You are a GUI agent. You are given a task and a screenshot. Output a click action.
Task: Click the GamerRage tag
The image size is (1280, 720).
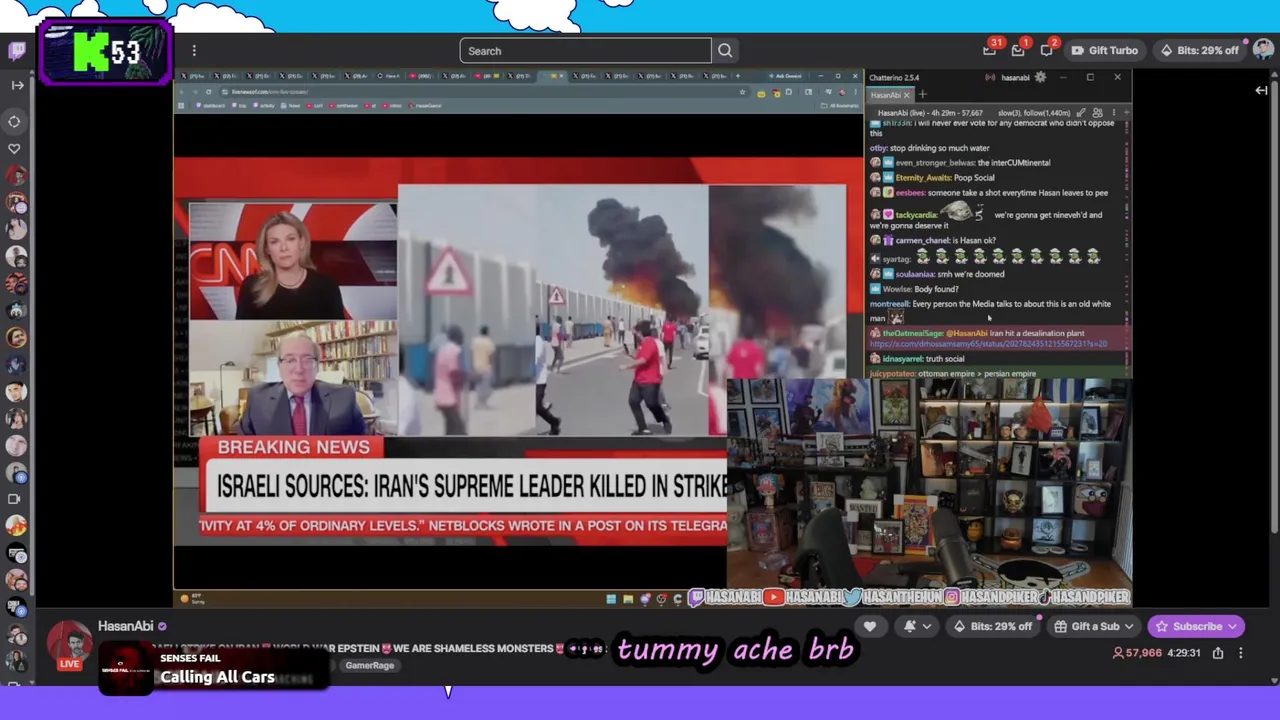coord(370,665)
